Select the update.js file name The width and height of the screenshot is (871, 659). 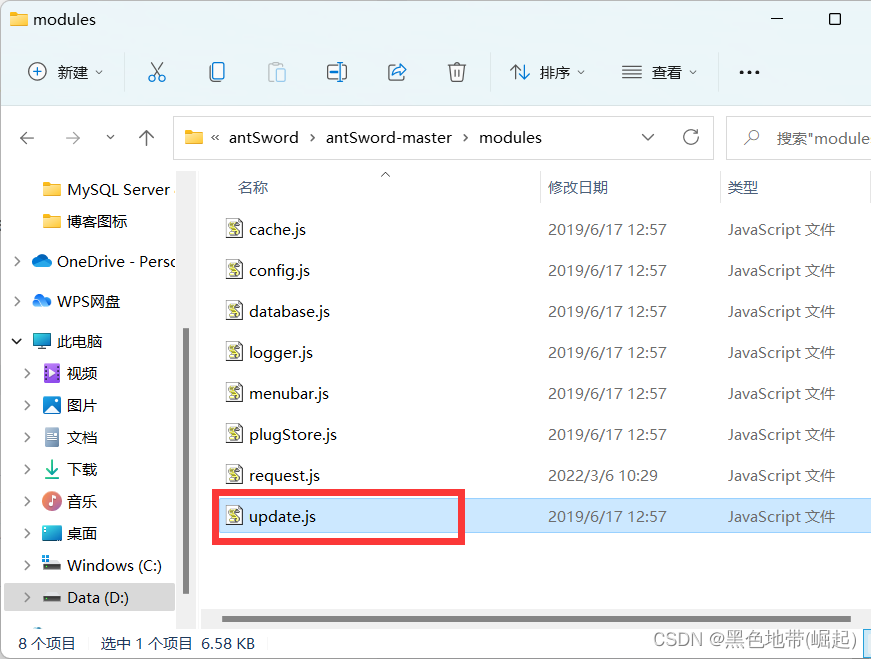(x=282, y=517)
